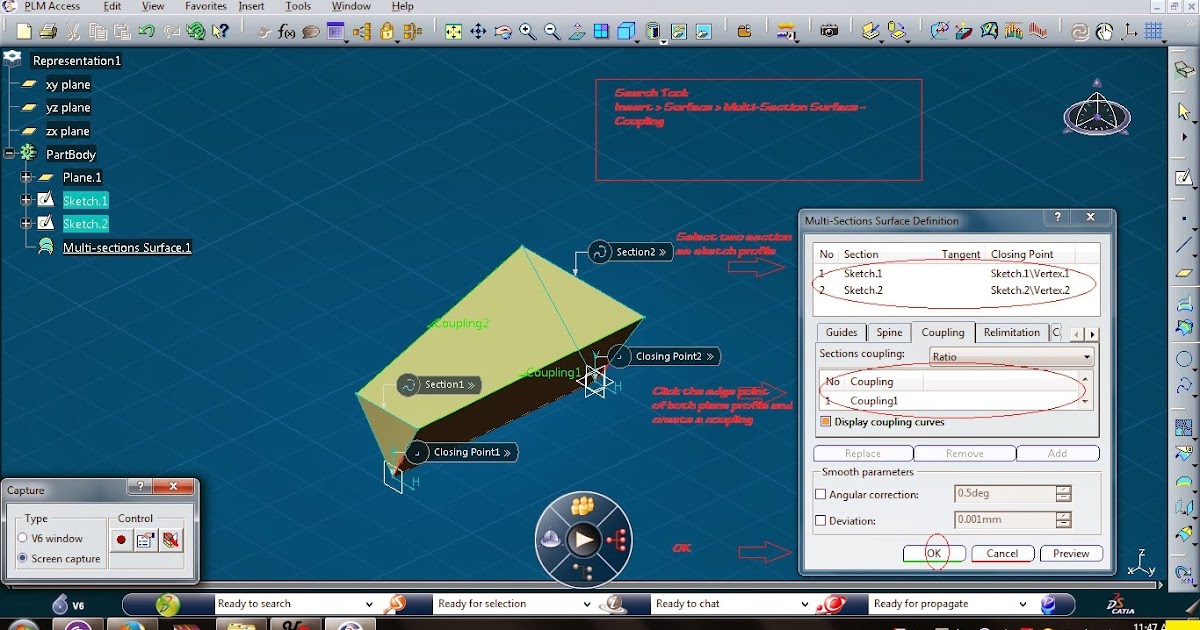The image size is (1200, 630).
Task: Open the Ready to search dropdown
Action: coord(370,603)
